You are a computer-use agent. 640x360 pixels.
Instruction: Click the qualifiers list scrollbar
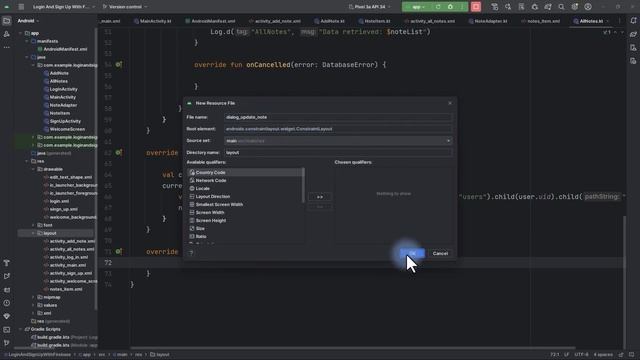click(x=303, y=186)
